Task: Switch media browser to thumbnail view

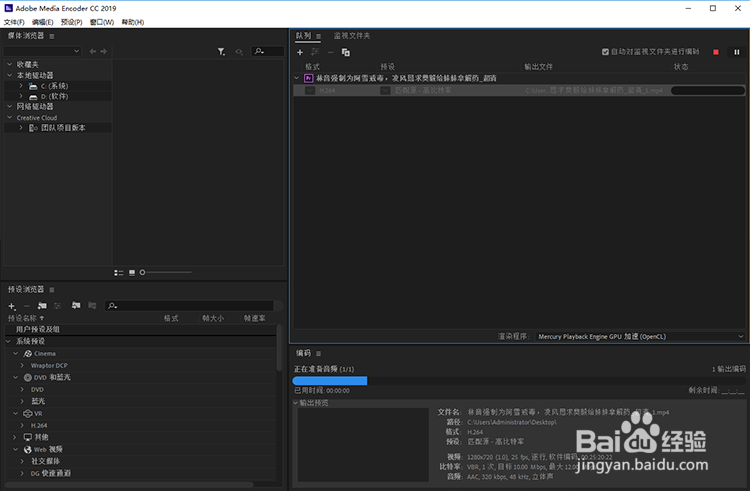Action: point(132,273)
